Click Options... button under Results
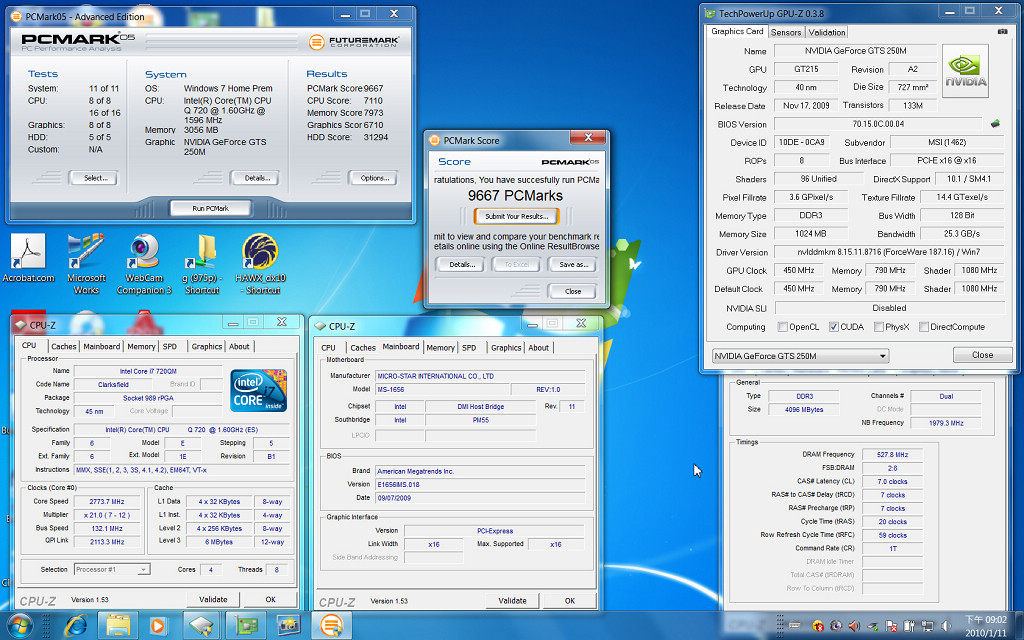 [x=374, y=178]
